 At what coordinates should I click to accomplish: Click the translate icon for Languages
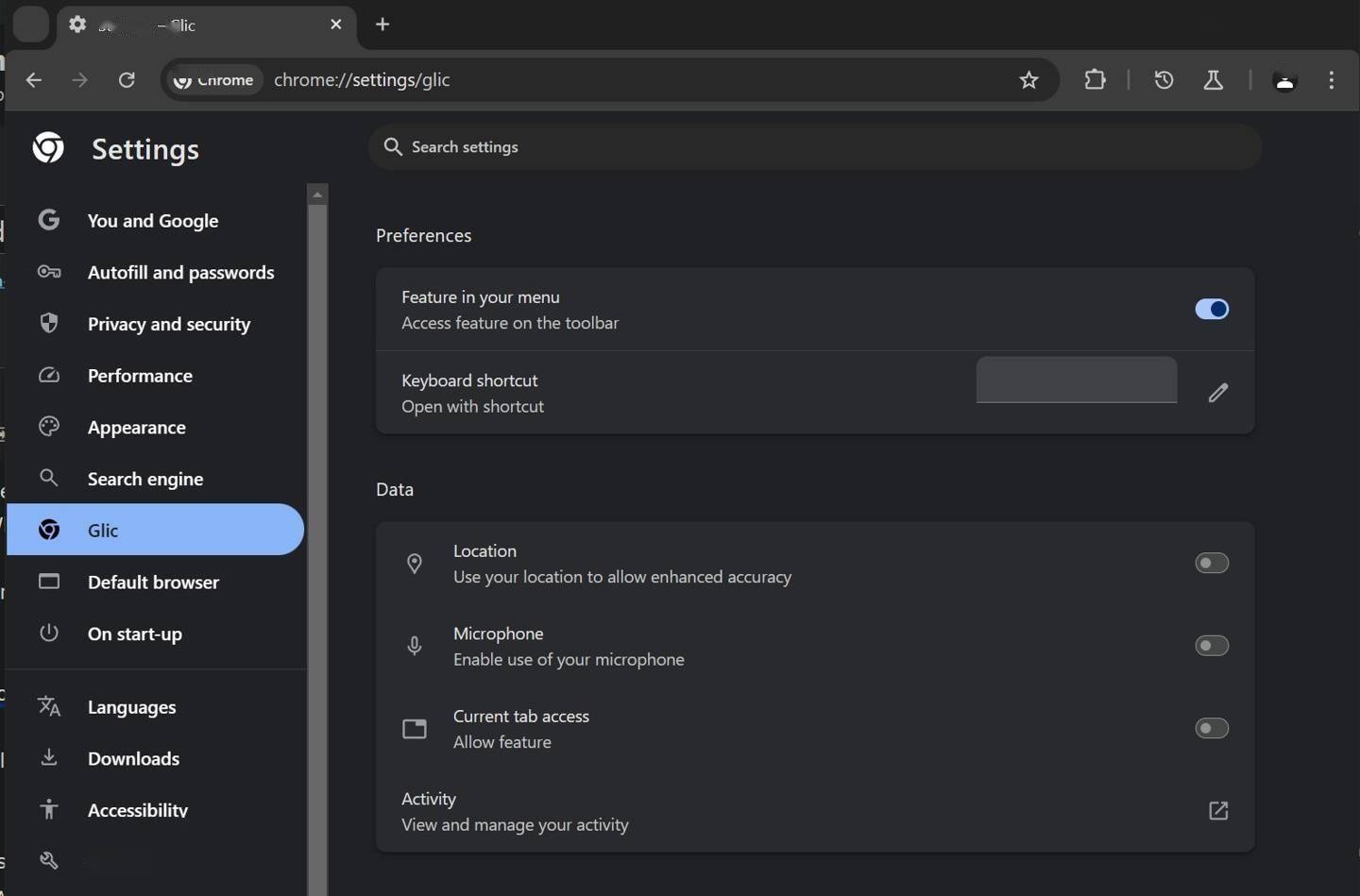(49, 706)
